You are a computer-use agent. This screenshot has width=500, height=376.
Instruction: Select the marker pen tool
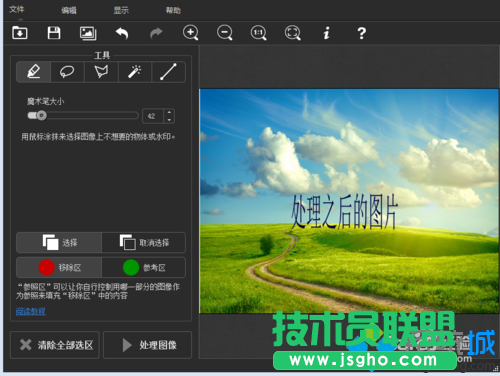coord(34,72)
